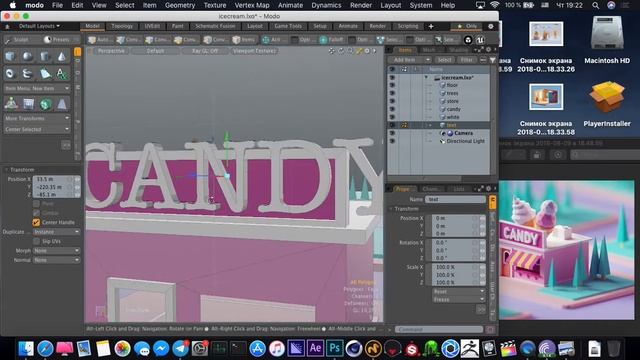Open the Duplicate Instance dropdown

tap(56, 232)
